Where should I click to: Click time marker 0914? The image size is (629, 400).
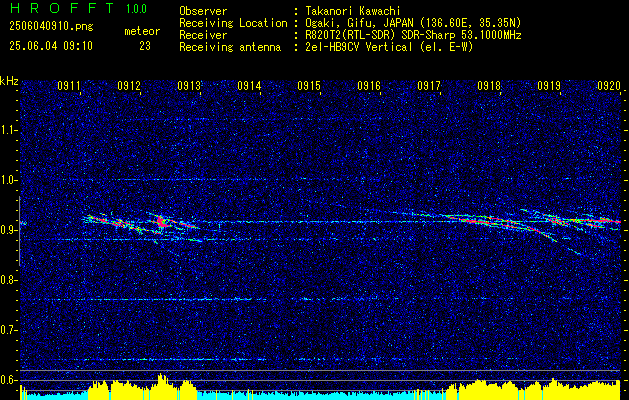click(x=249, y=85)
